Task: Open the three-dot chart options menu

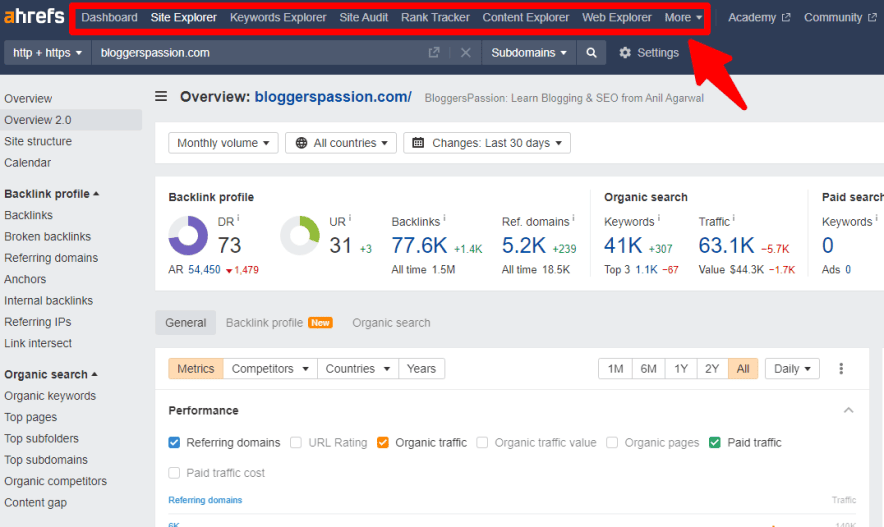Action: click(841, 369)
